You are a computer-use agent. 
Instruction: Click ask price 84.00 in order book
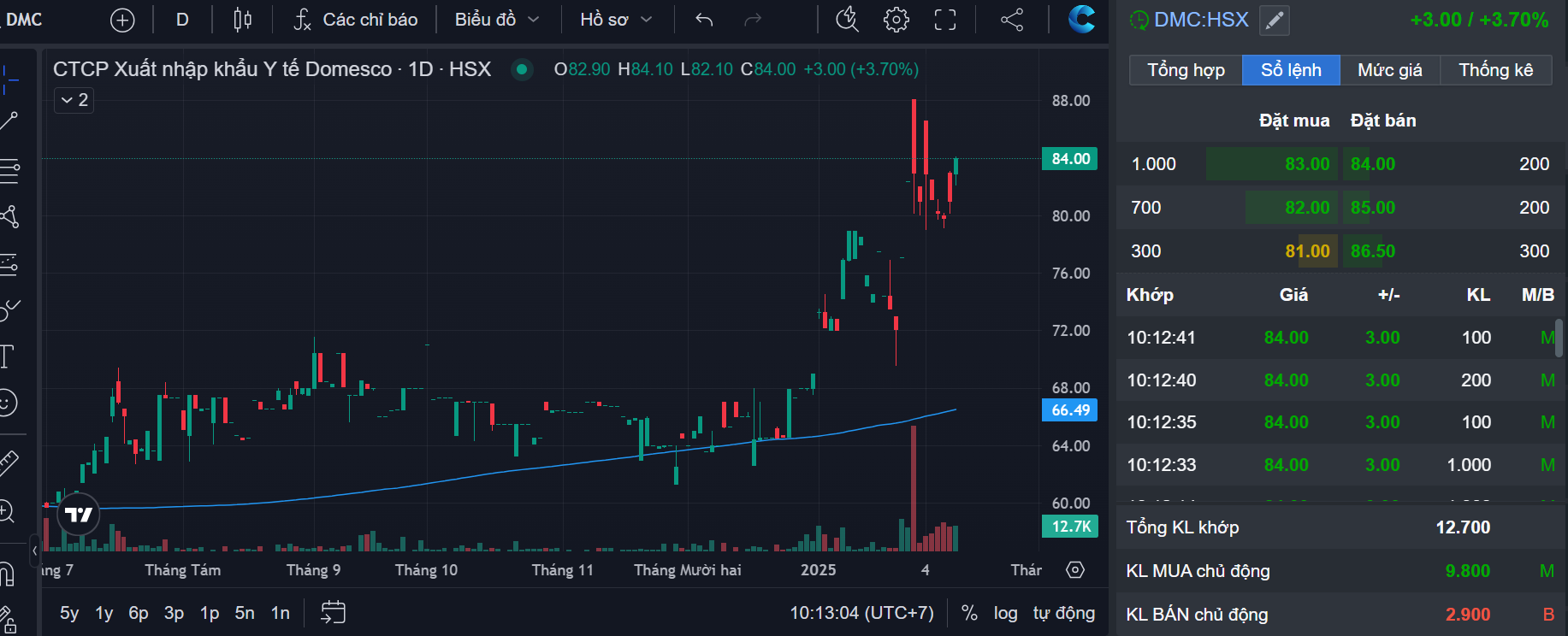coord(1373,164)
